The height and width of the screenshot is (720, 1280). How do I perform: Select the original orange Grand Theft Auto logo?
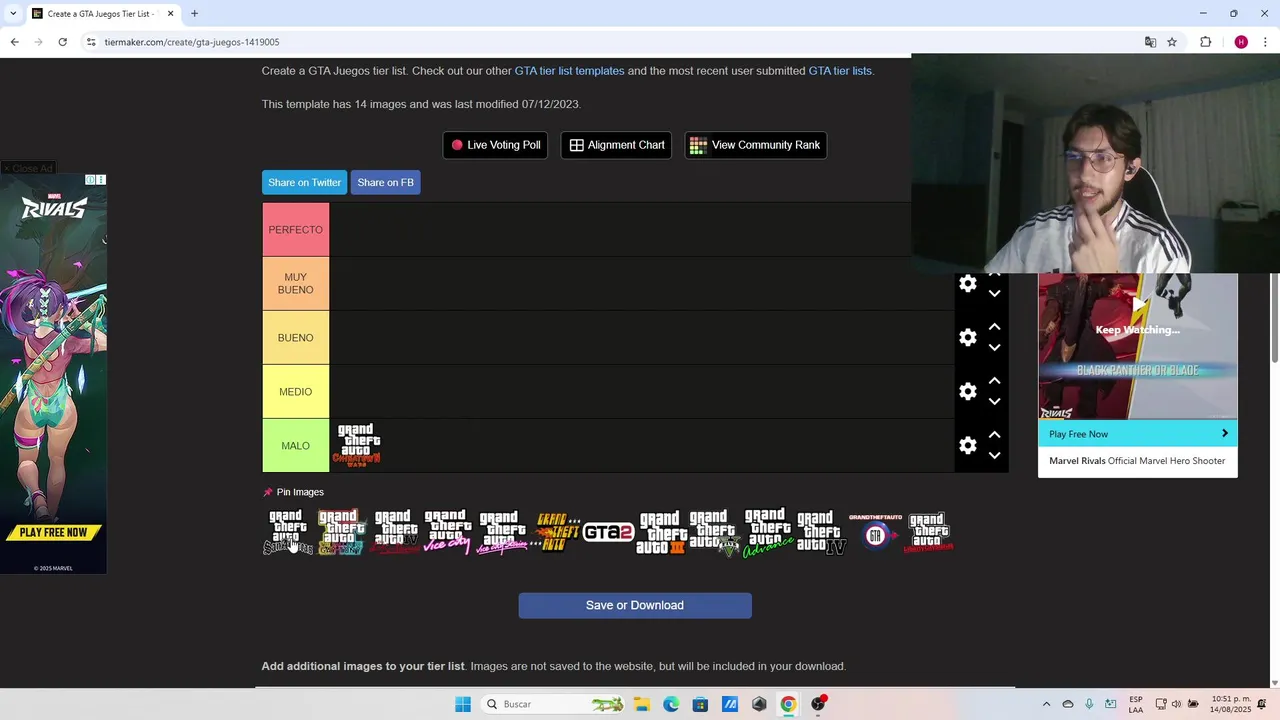(x=556, y=532)
